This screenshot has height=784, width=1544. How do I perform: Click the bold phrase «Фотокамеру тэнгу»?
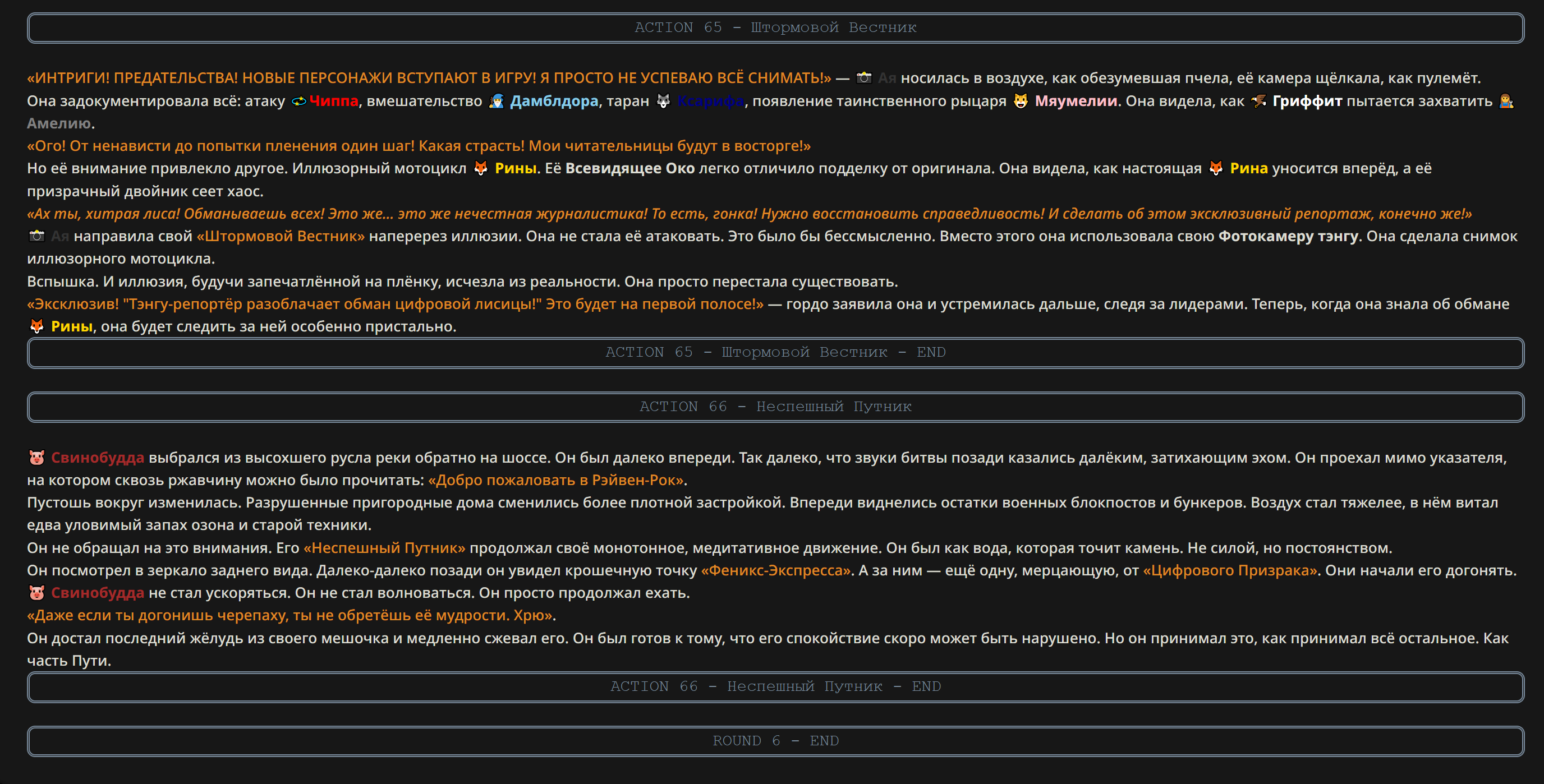pos(1288,236)
